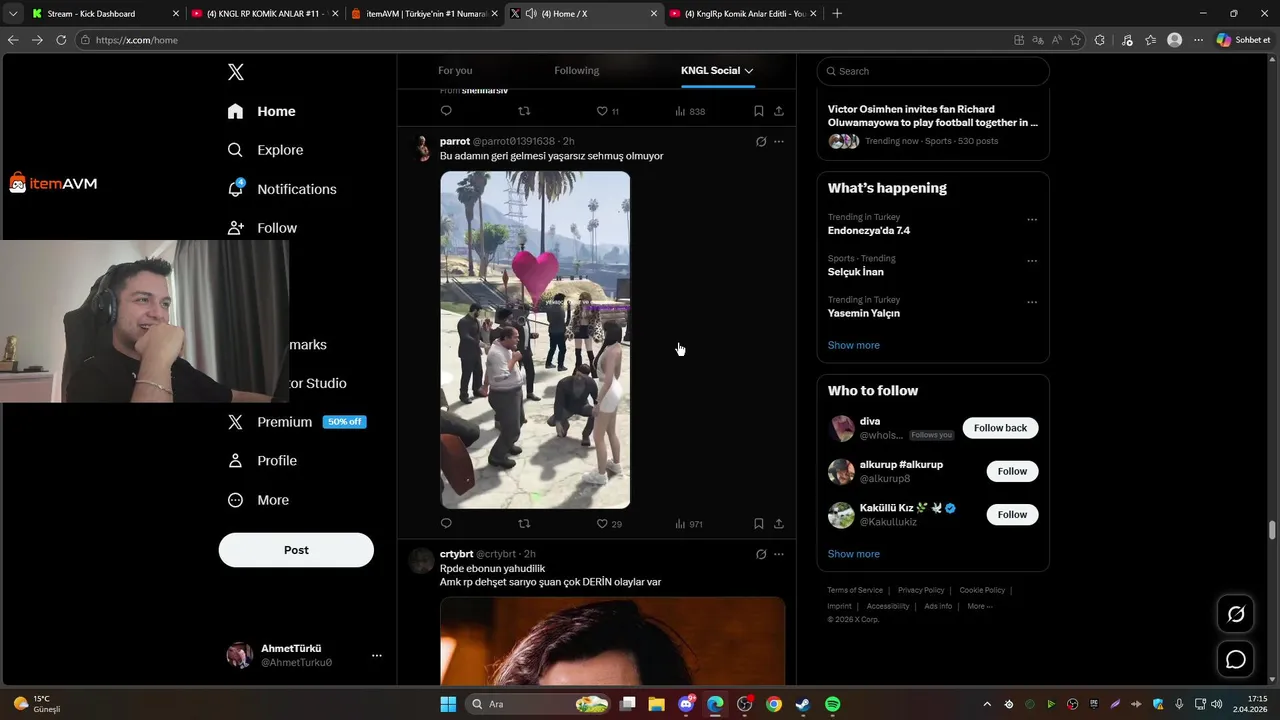The image size is (1280, 720).
Task: Open Terms of Service link
Action: click(x=855, y=590)
